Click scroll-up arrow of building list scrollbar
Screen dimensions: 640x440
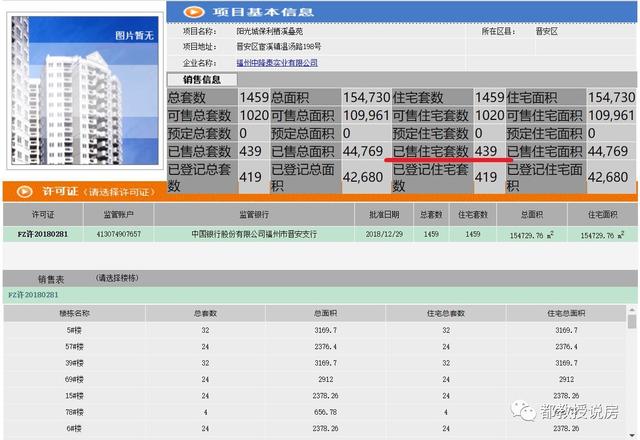(632, 310)
